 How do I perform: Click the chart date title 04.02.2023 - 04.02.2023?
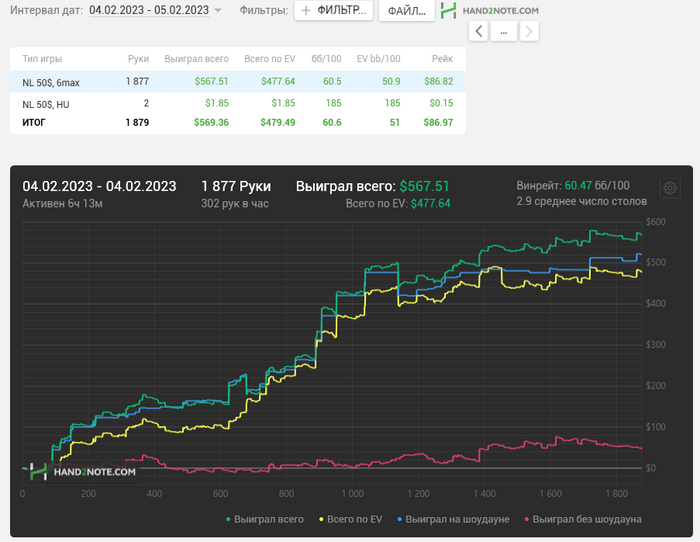[99, 186]
